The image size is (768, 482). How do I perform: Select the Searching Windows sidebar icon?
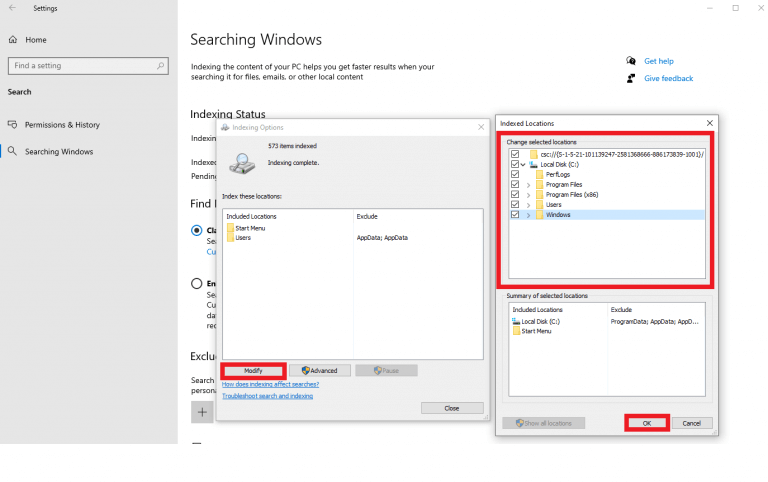coord(13,151)
